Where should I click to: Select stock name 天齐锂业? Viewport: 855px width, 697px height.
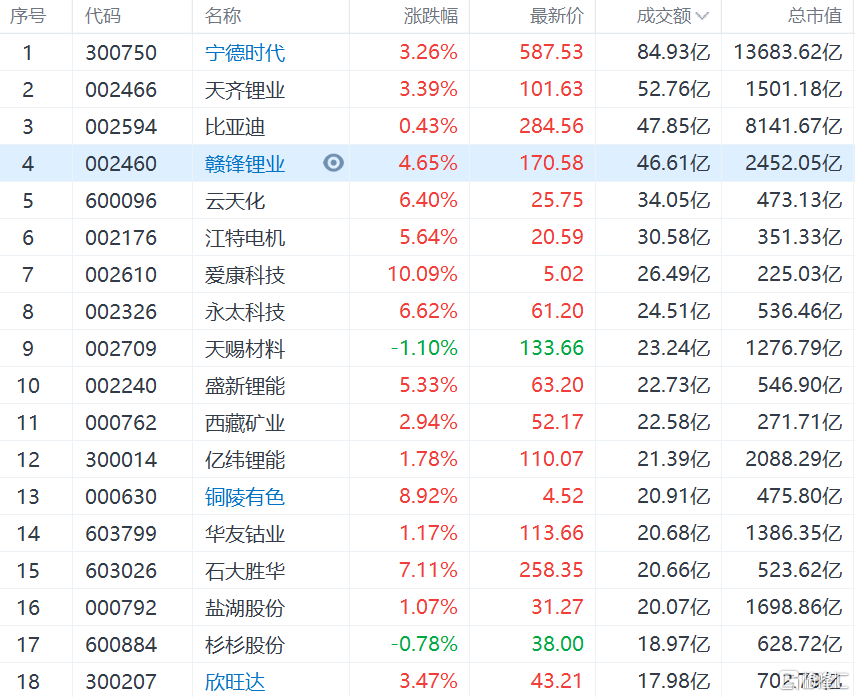245,90
